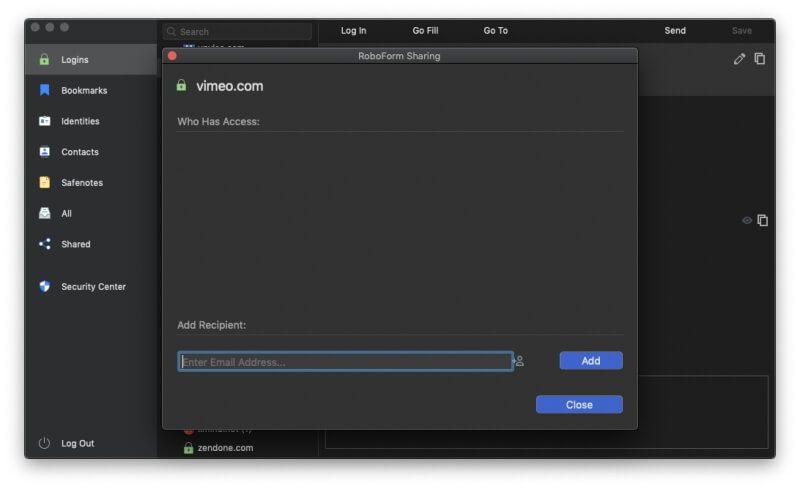Screen dimensions: 800x489
Task: Click the yellow Safenotes note icon
Action: click(x=44, y=182)
